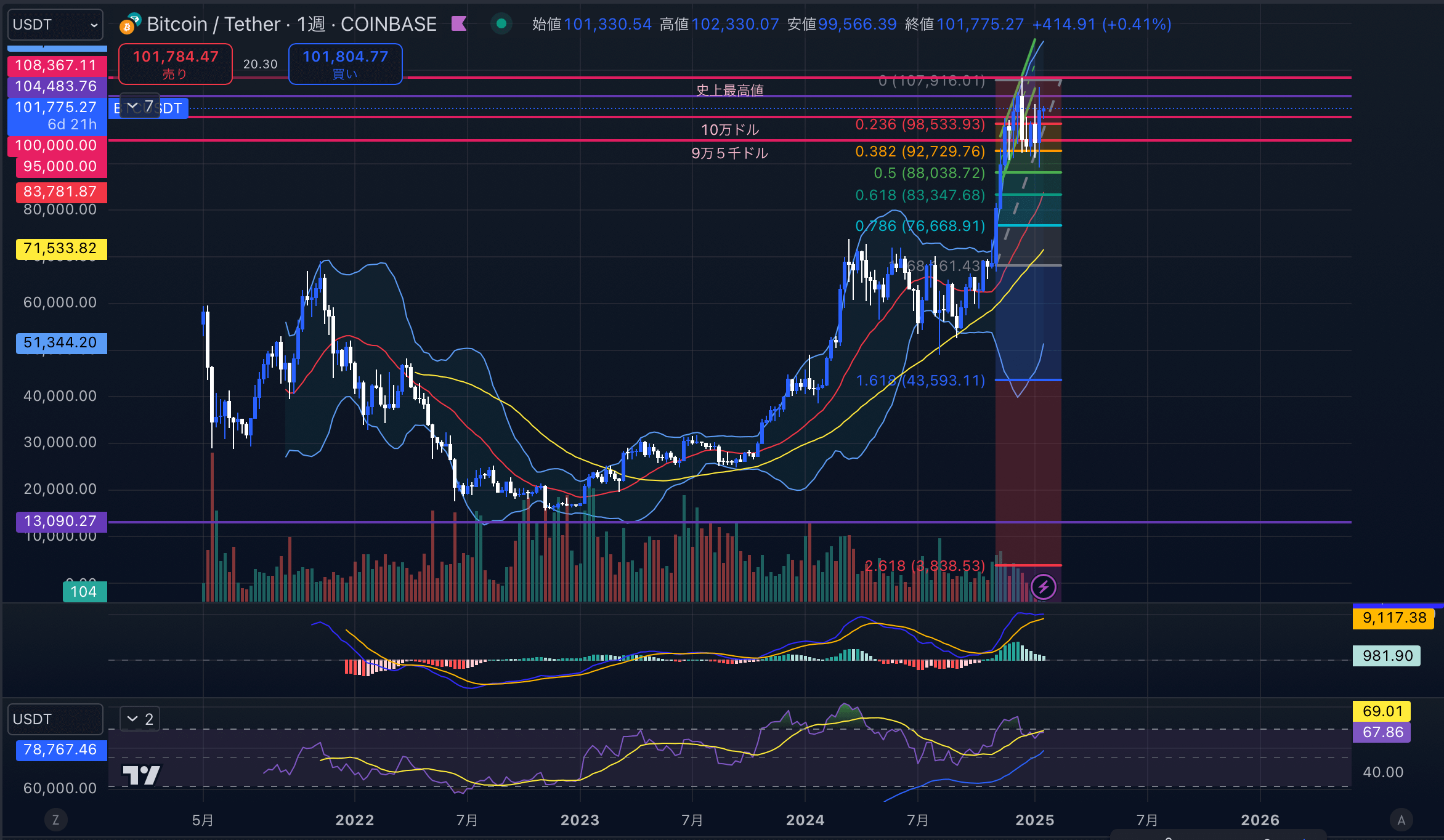Click the MACD value label 9,117.38
Screen dimensions: 1444x840
coord(1394,618)
